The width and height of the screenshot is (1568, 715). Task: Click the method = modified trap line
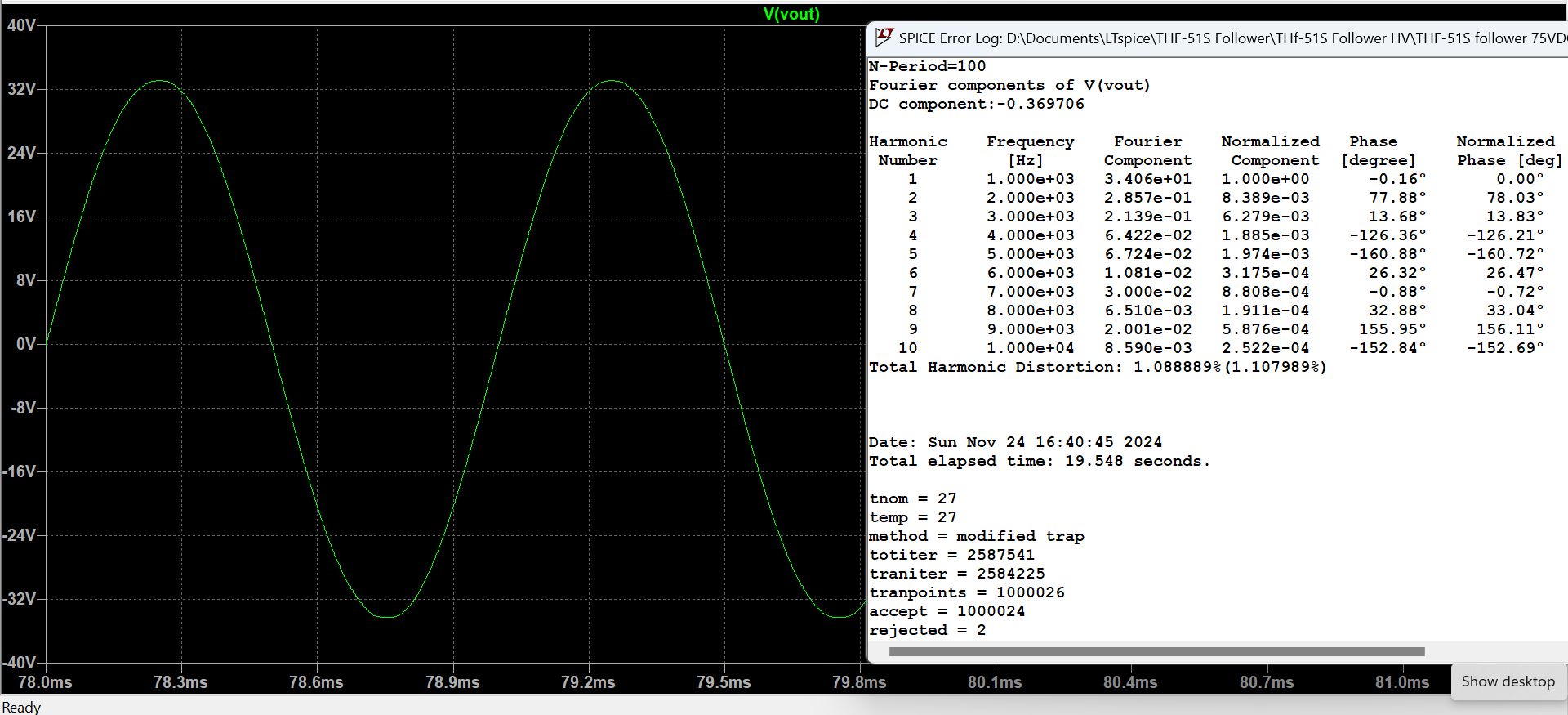coord(977,536)
